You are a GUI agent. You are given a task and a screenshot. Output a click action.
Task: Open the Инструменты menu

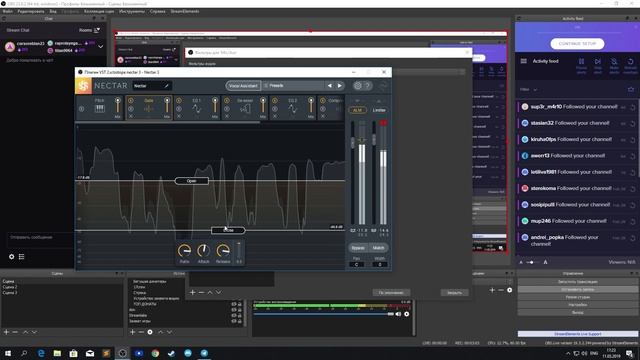[132, 11]
